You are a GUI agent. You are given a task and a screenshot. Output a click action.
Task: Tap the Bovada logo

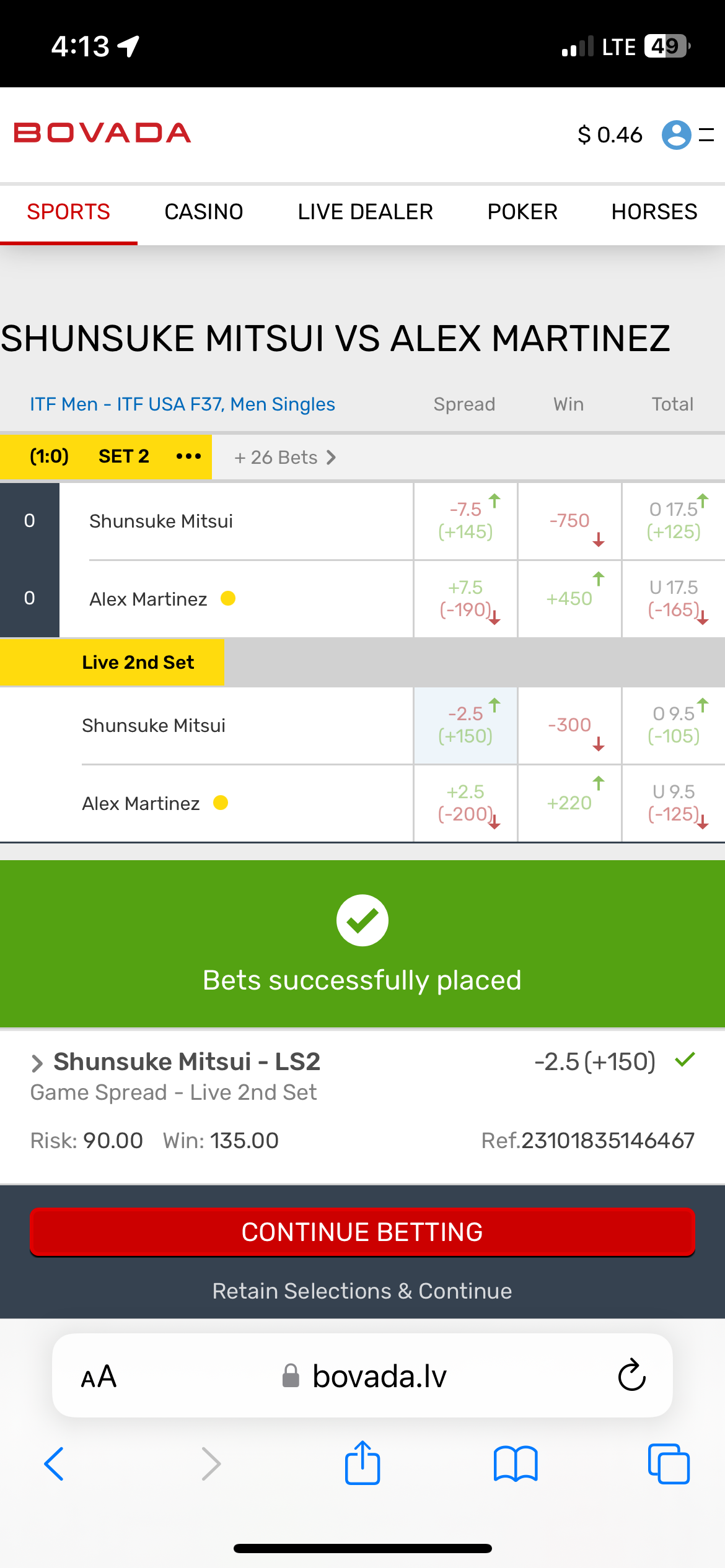[x=102, y=133]
